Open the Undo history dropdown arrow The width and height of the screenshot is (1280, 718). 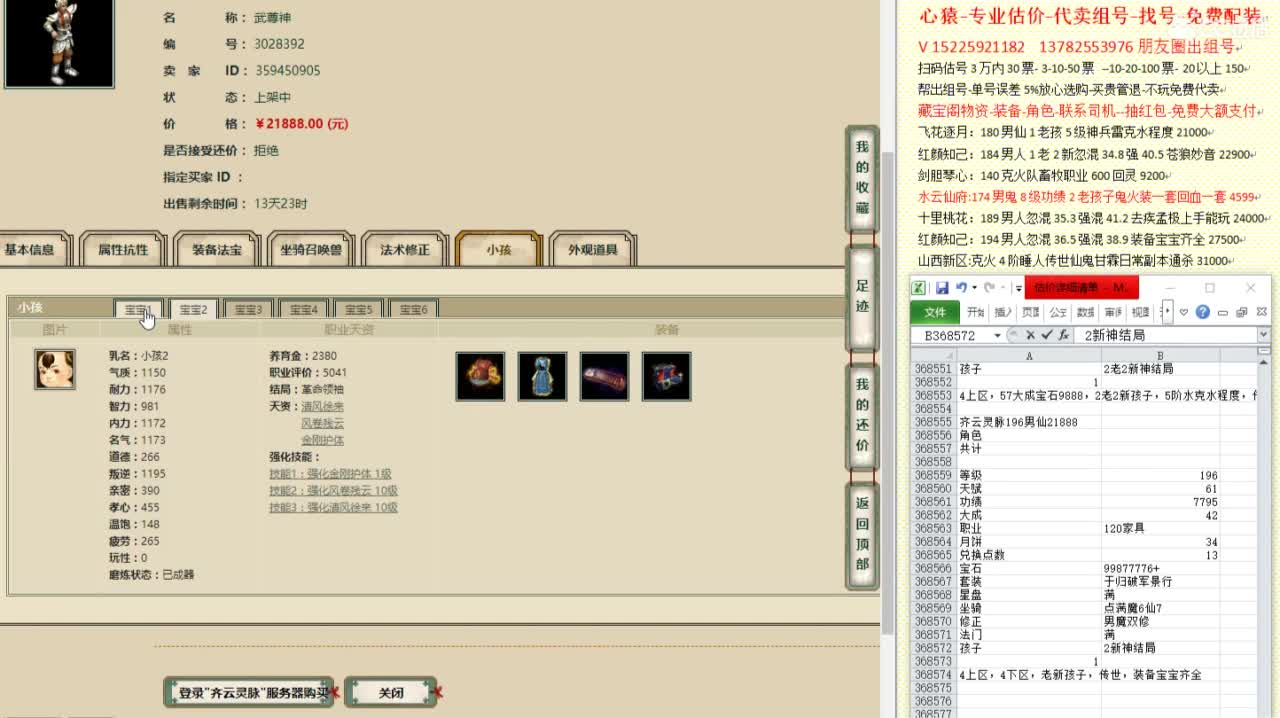coord(974,288)
